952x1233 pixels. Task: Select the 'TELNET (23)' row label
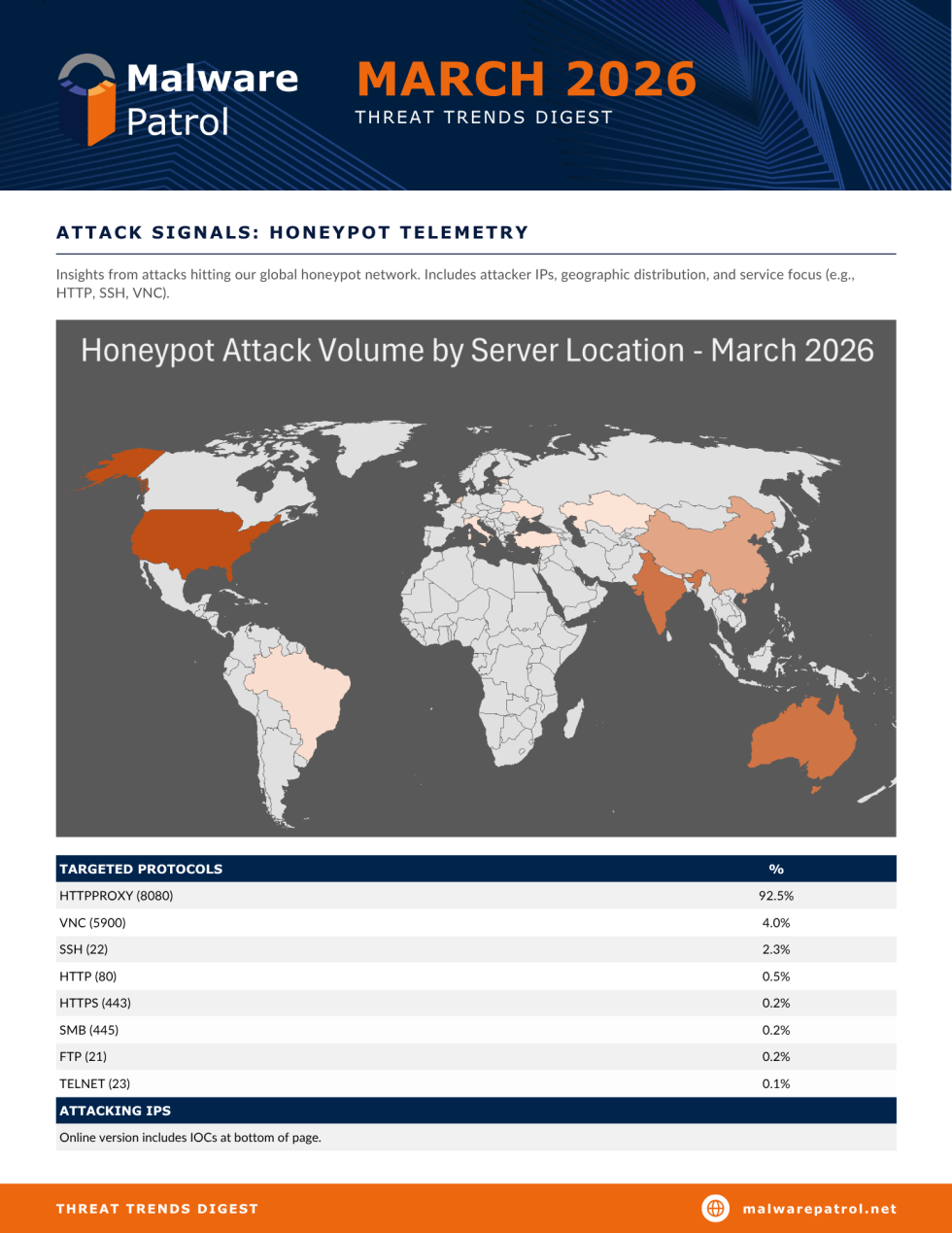(94, 1083)
